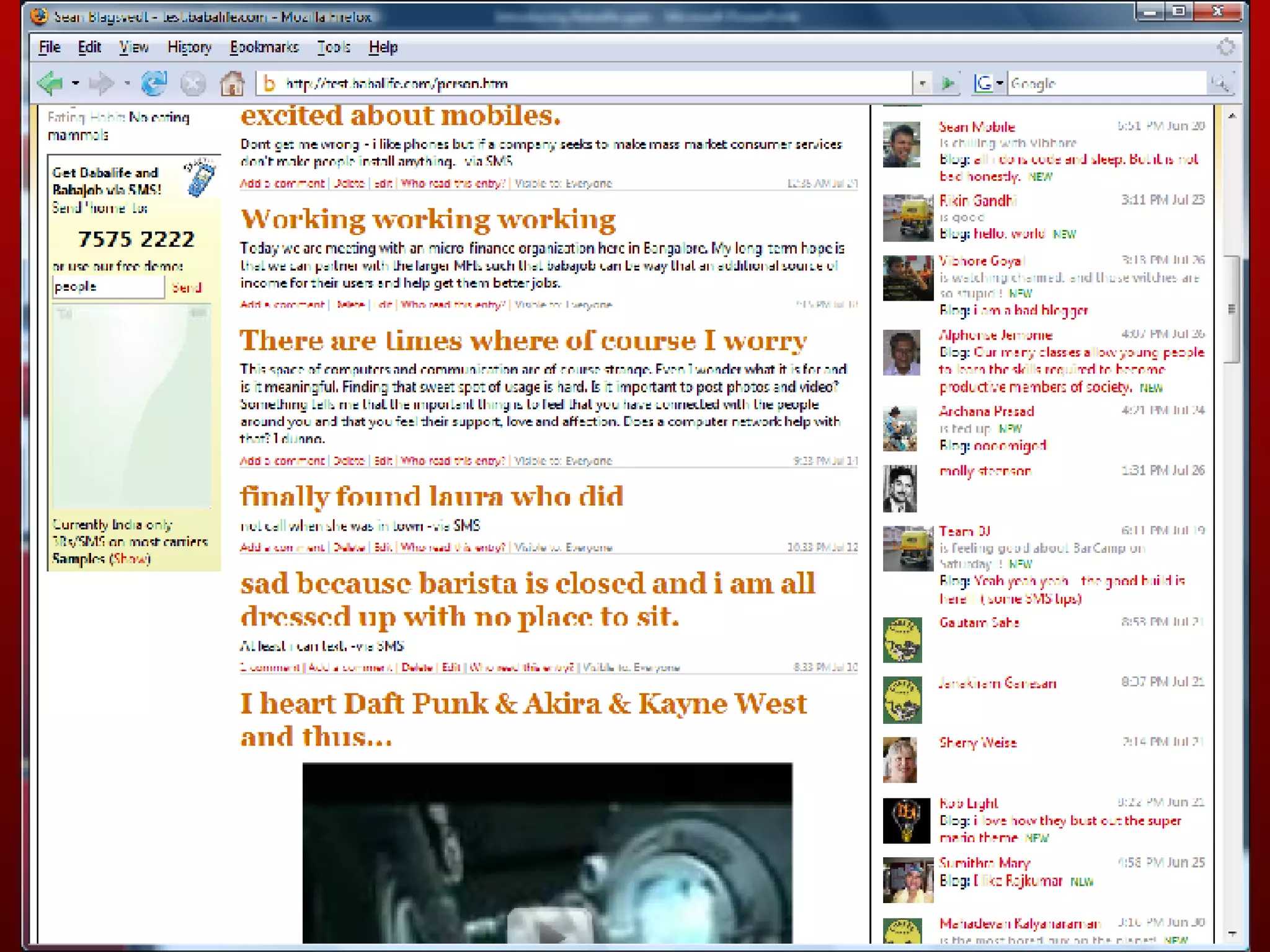Open the Bookmarks menu

point(264,47)
